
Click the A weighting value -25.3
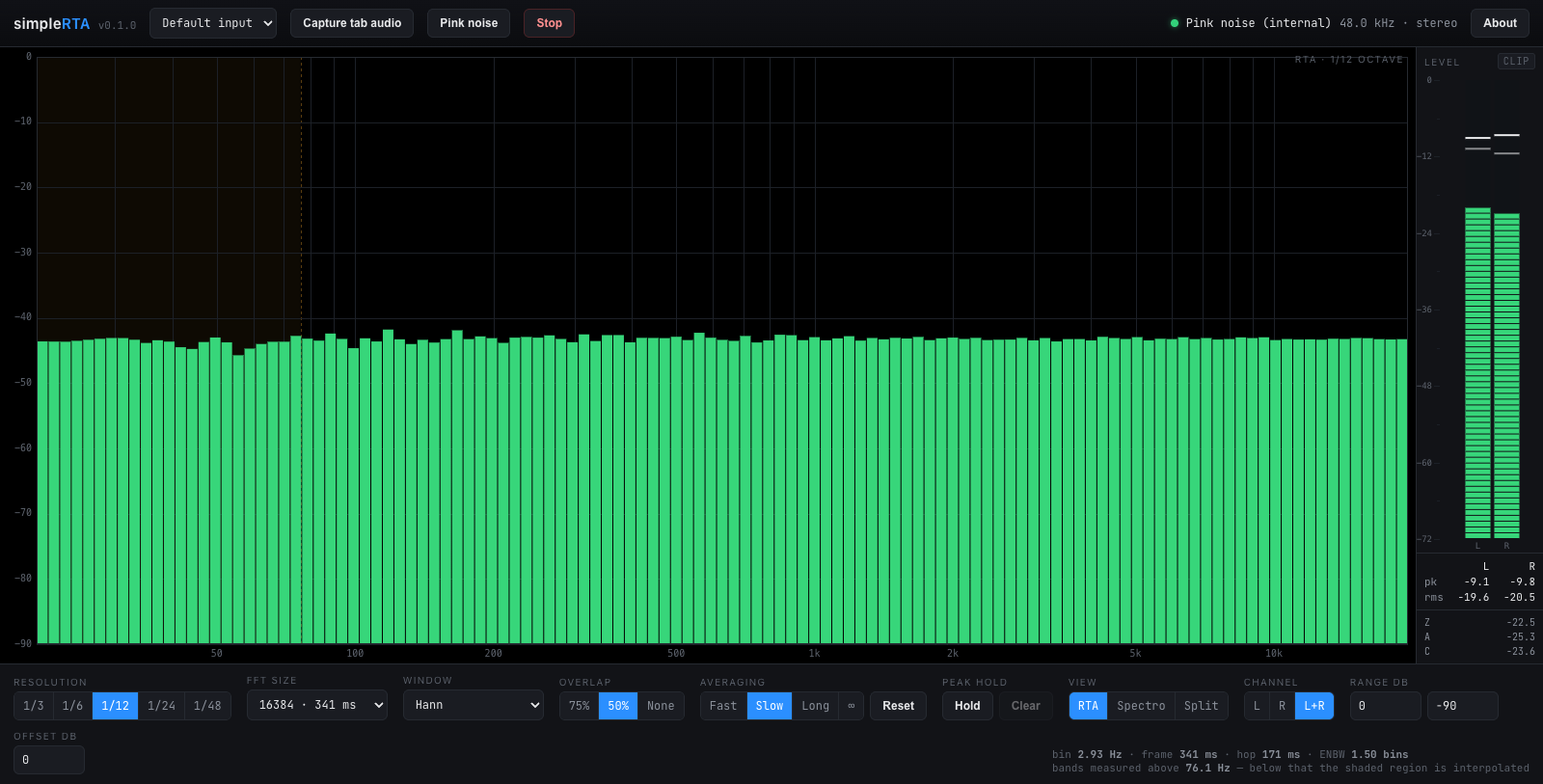(x=1521, y=636)
